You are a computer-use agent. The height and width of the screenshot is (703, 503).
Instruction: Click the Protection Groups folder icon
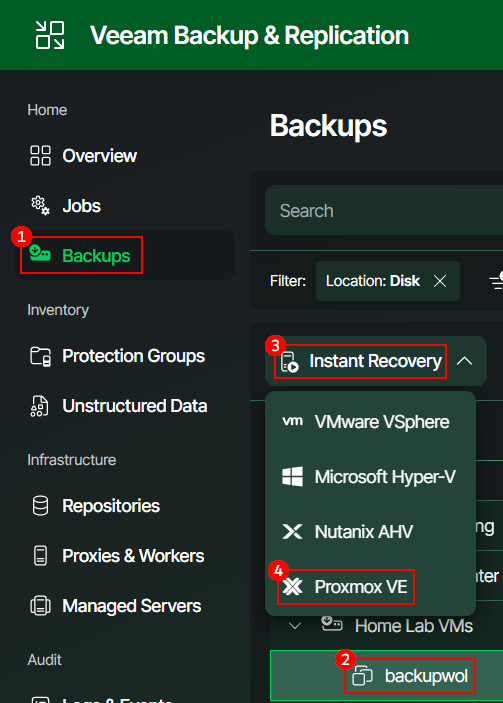[x=40, y=356]
